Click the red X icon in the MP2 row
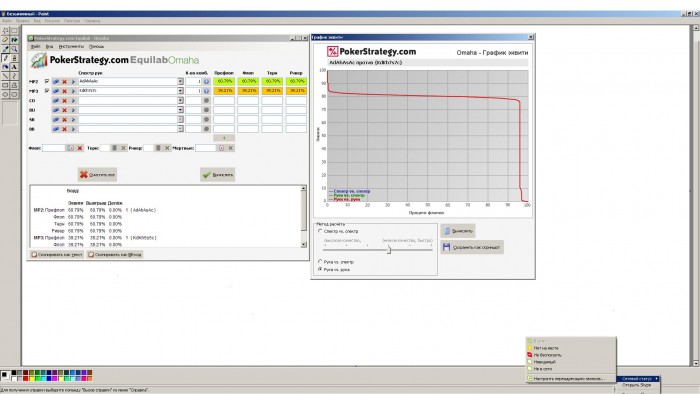 point(64,82)
